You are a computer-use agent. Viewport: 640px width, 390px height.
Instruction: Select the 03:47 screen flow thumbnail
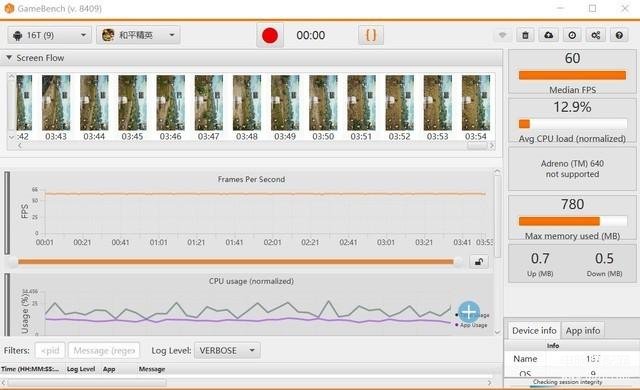pos(209,107)
